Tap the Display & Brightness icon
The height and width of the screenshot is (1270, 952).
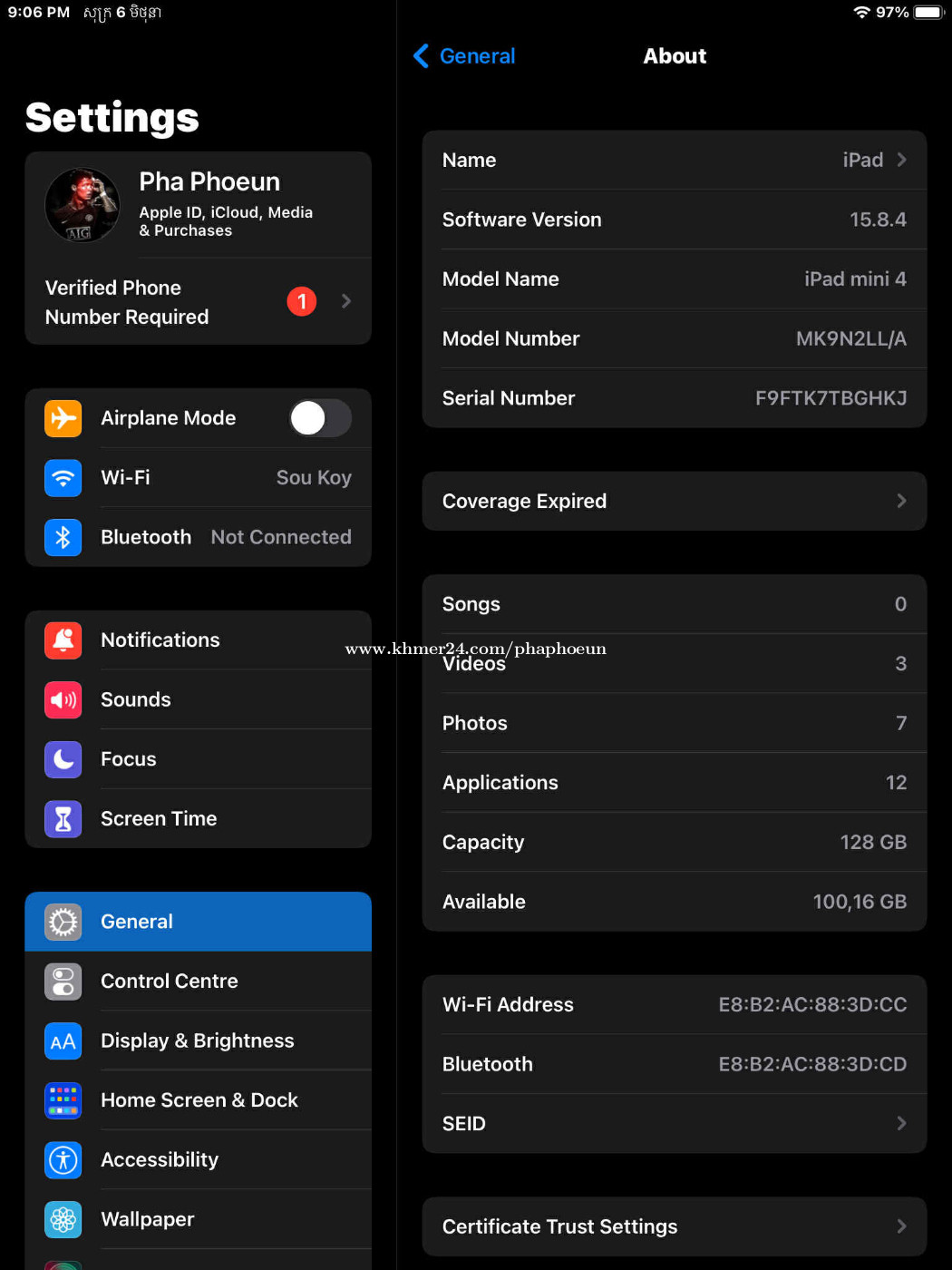[x=63, y=1041]
